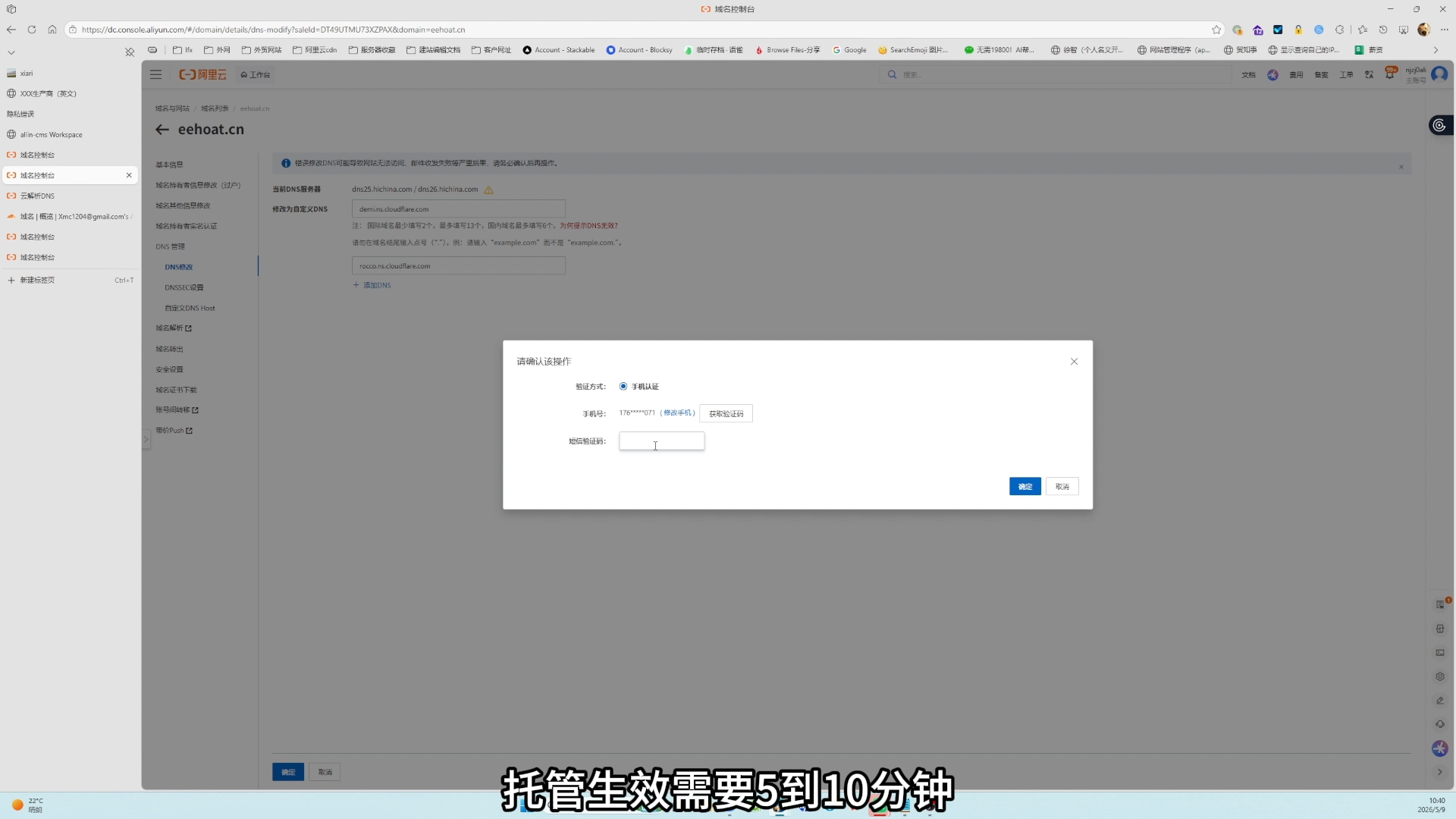Click the rocco.ns.cloudflare.com DNS field
The width and height of the screenshot is (1456, 819).
point(458,266)
